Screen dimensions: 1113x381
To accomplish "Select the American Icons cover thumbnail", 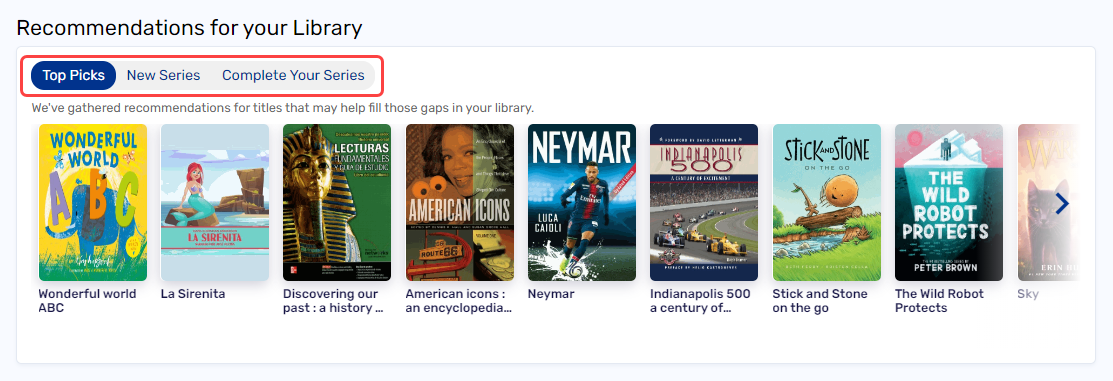I will (460, 203).
